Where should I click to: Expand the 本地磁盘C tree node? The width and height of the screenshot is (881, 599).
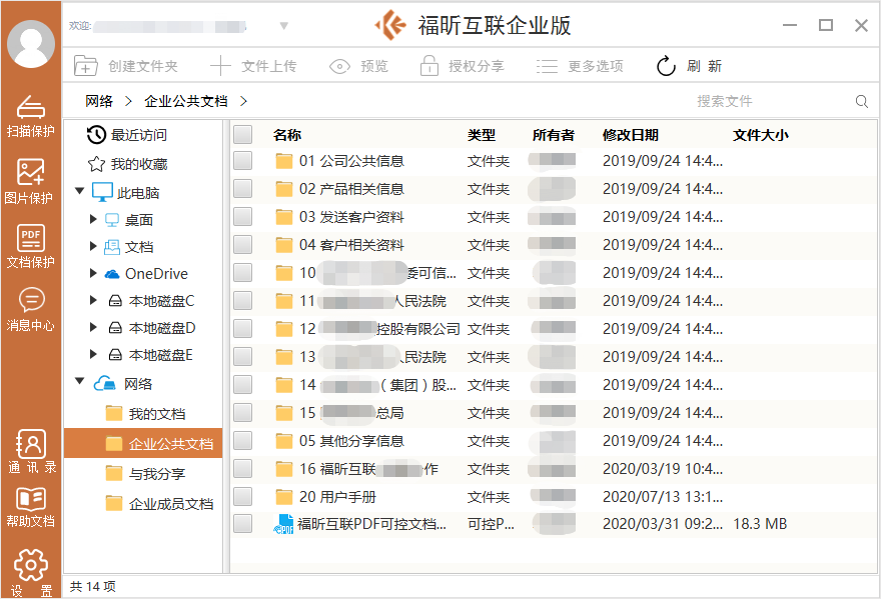[x=93, y=300]
